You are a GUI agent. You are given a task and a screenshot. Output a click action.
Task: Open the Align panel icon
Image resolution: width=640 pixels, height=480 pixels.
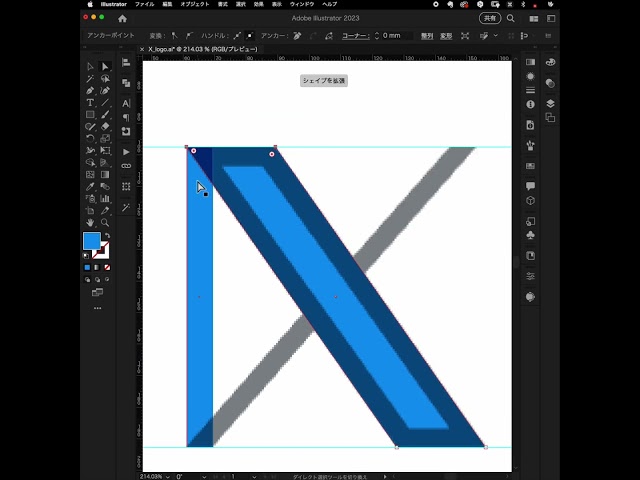pos(126,62)
